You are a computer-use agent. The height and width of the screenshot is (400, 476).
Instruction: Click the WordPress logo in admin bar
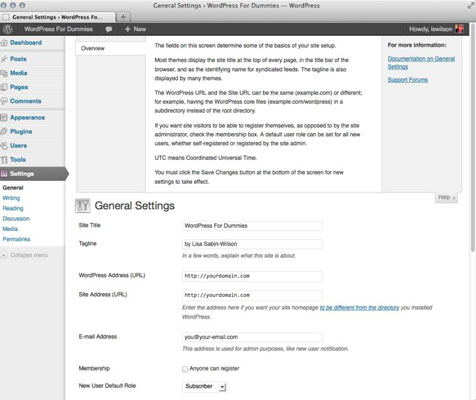[8, 29]
